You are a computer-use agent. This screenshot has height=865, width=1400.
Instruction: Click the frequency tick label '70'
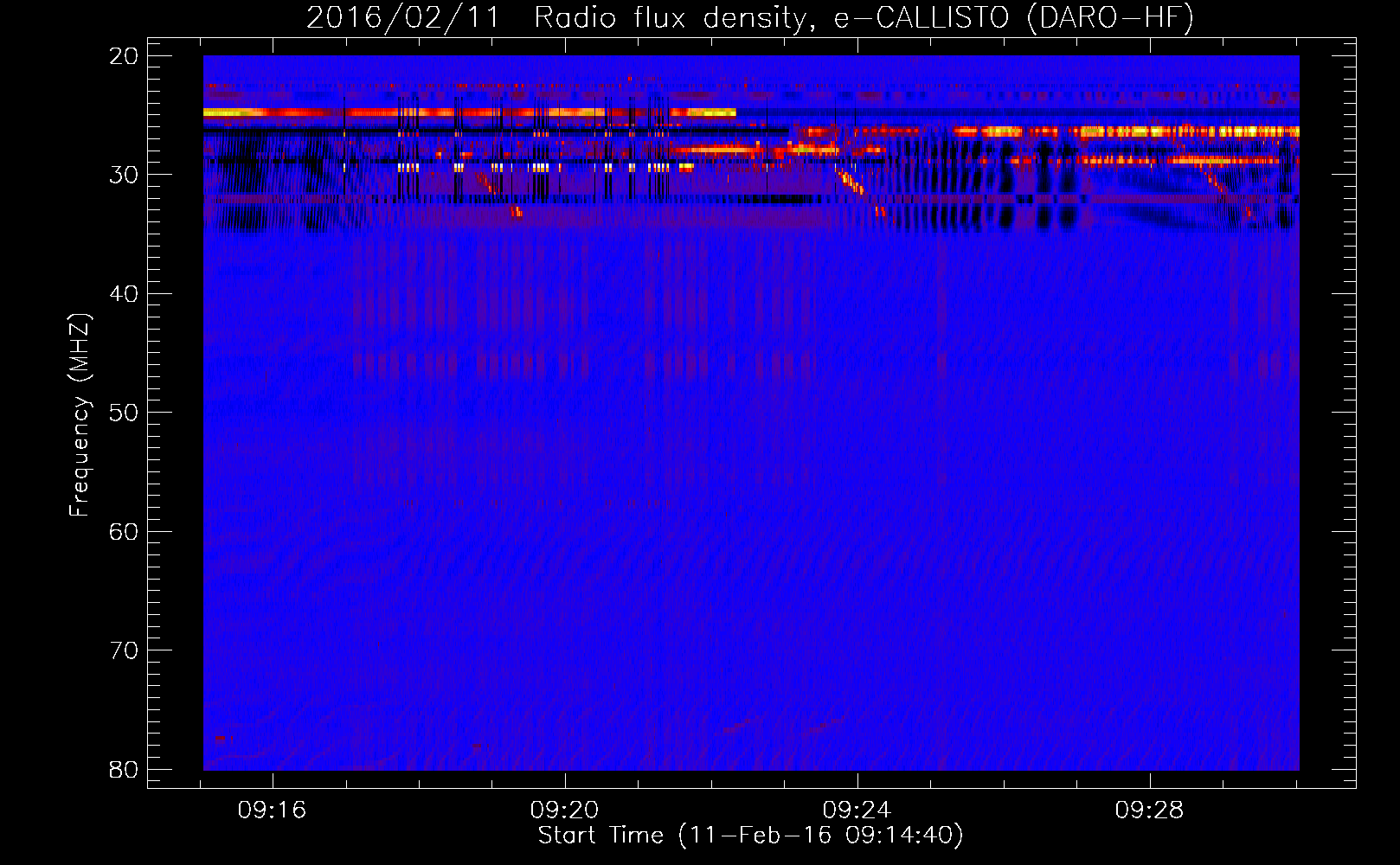coord(124,650)
